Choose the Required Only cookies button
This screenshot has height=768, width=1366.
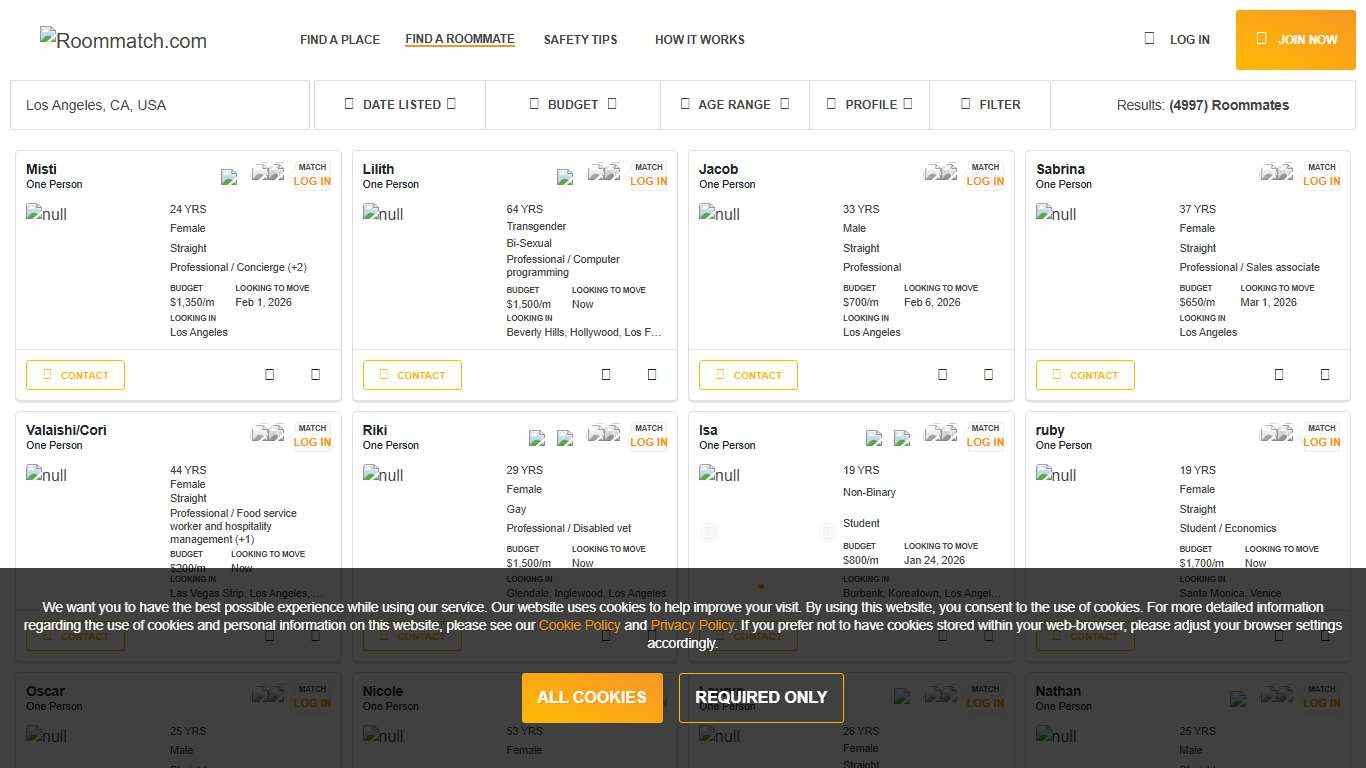761,698
